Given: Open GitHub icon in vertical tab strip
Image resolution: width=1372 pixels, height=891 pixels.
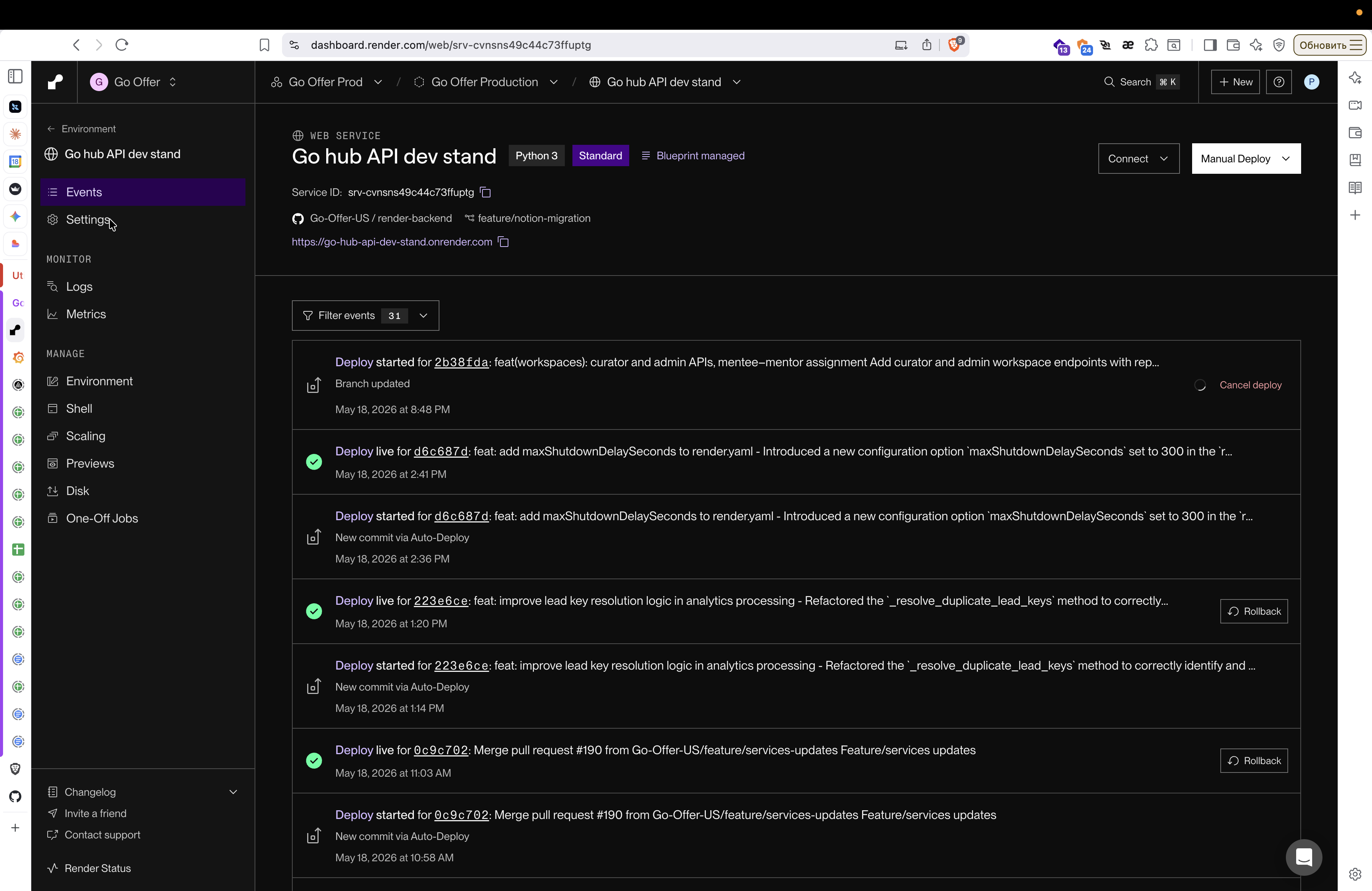Looking at the screenshot, I should point(16,796).
